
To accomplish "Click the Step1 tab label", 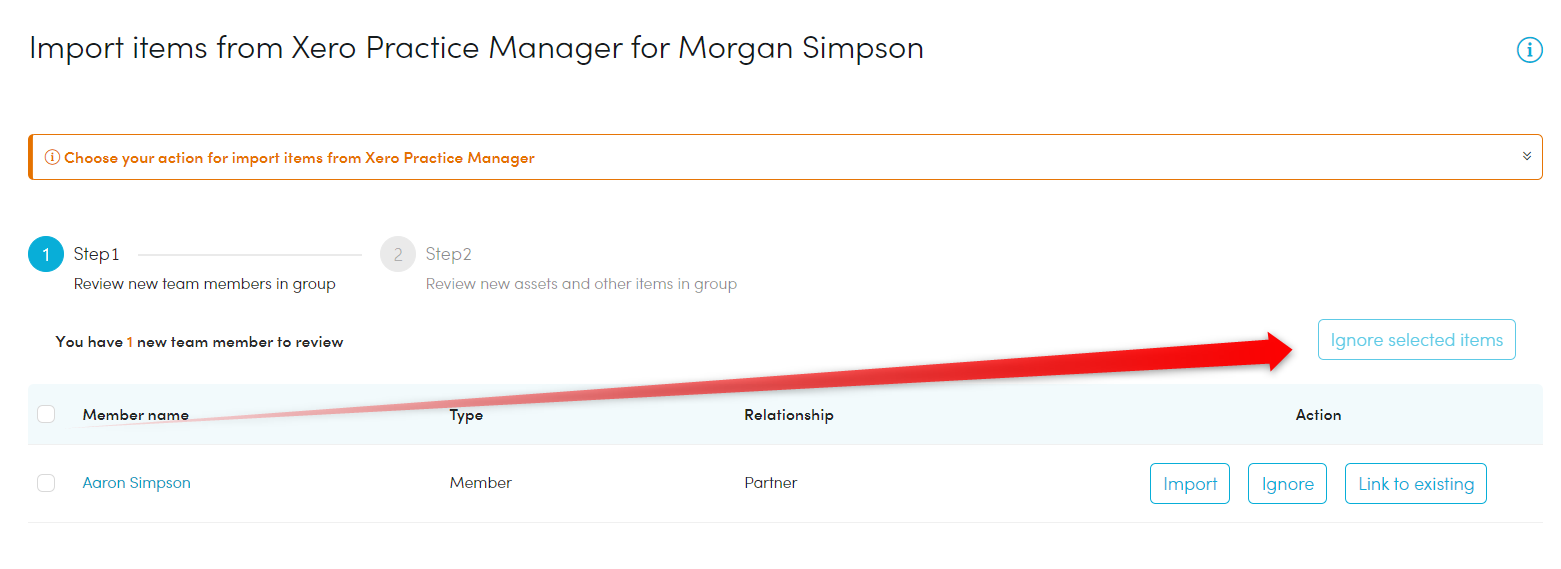I will [x=97, y=254].
